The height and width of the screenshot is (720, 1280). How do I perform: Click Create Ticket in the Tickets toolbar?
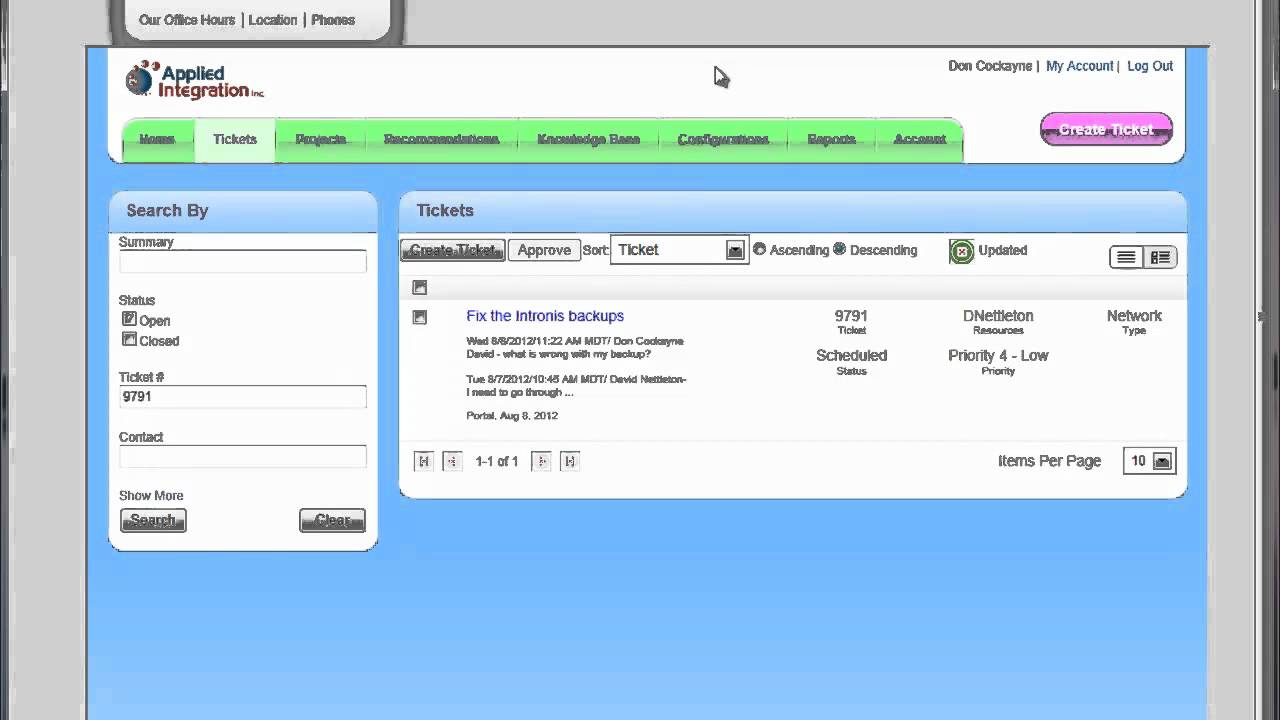tap(453, 250)
